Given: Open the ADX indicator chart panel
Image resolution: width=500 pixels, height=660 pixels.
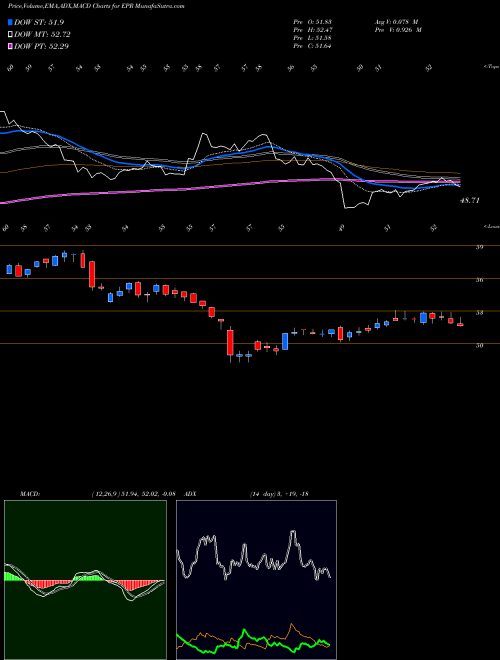Looking at the screenshot, I should (x=256, y=580).
